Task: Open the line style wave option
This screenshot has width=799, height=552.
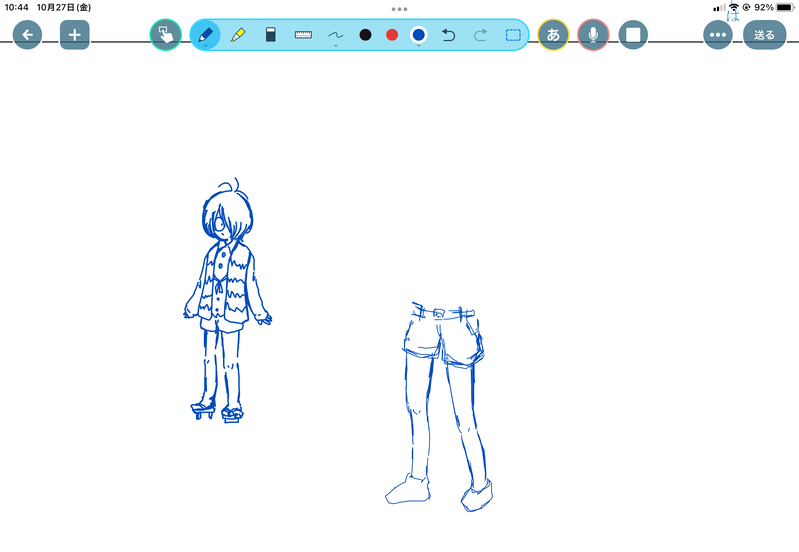Action: [x=335, y=36]
